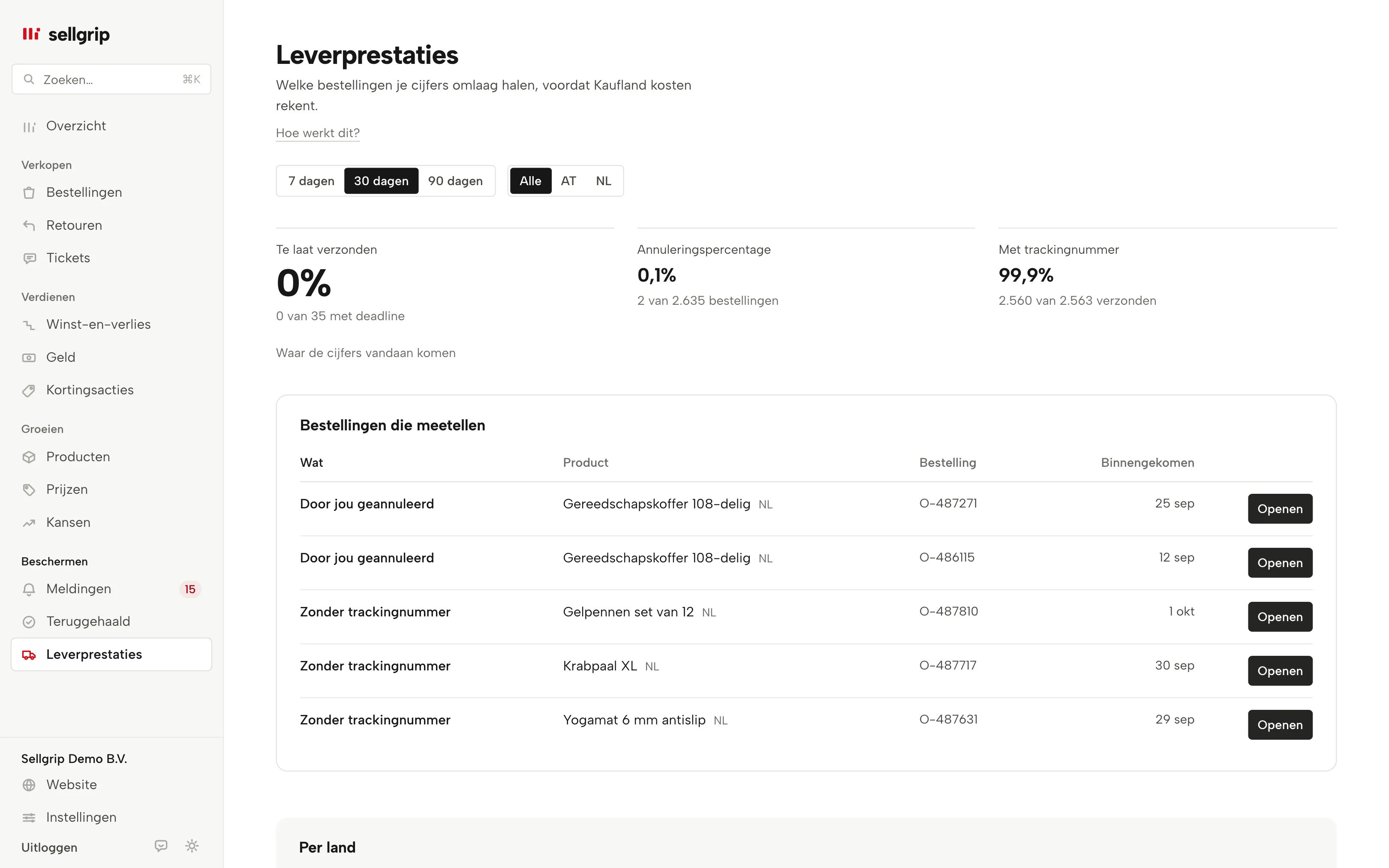This screenshot has height=868, width=1389.
Task: Click the Prijzen price tag icon
Action: (x=29, y=490)
